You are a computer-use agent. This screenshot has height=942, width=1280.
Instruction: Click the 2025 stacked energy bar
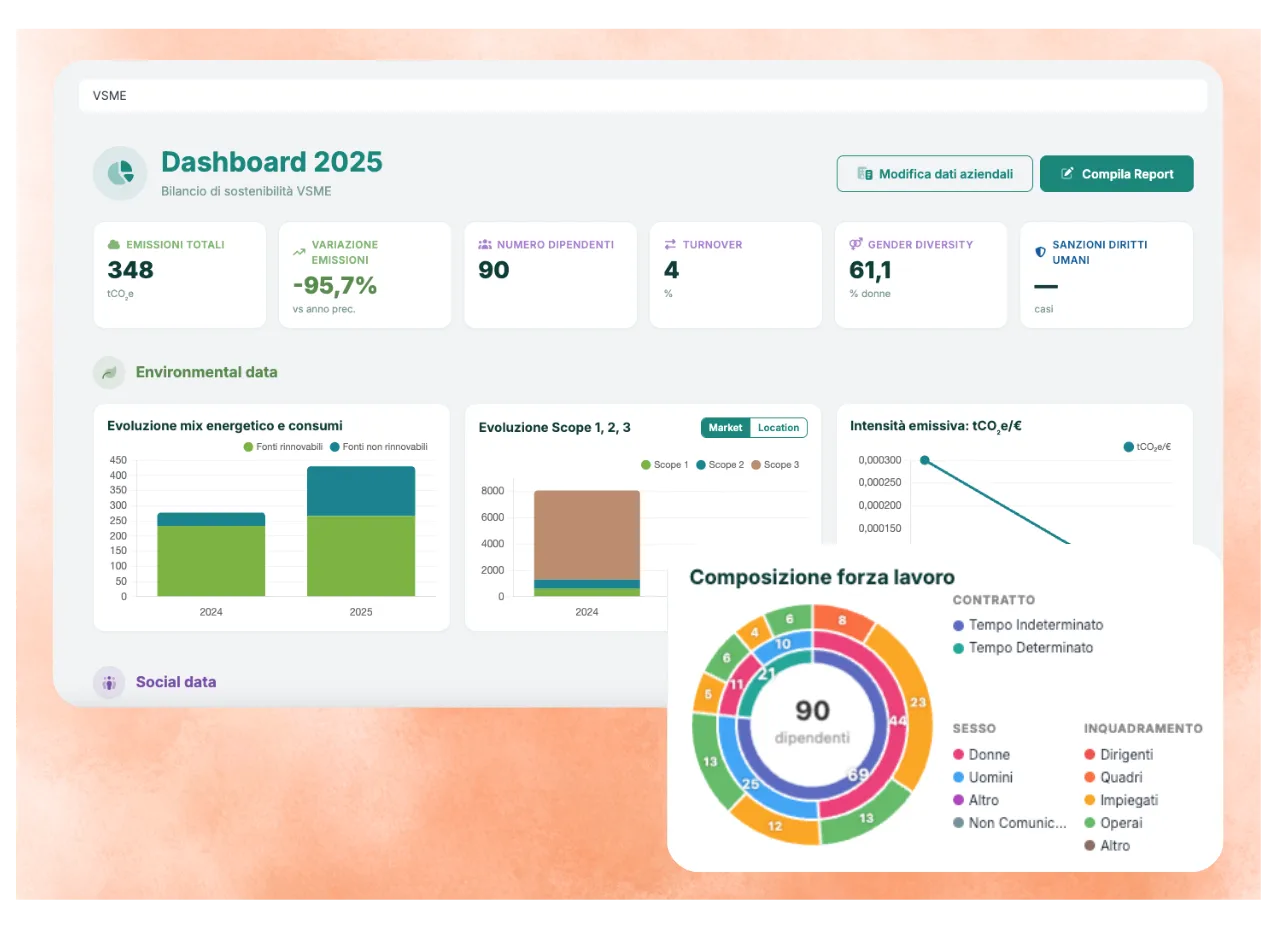(x=361, y=531)
